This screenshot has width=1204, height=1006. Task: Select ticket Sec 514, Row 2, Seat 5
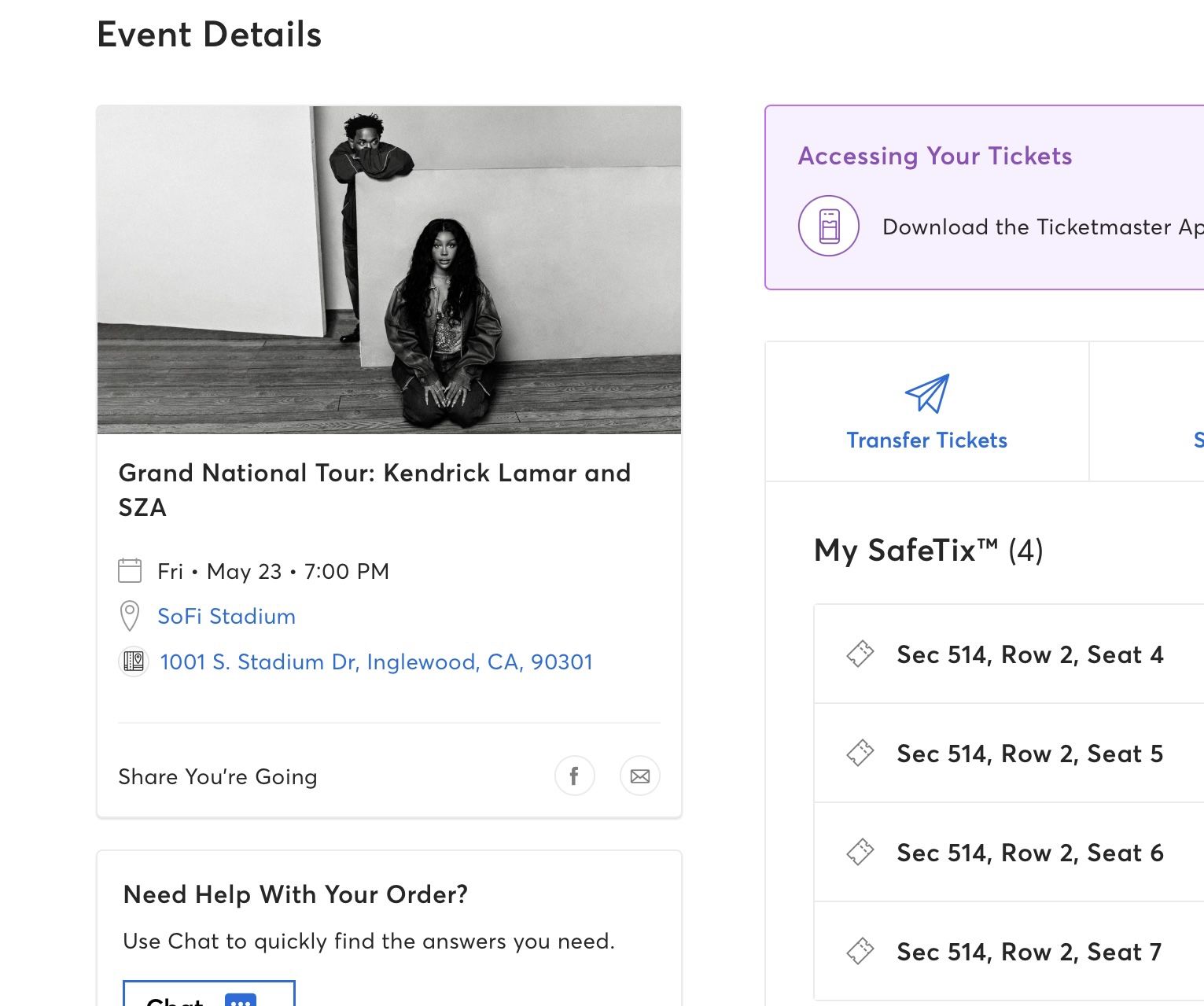(1029, 754)
